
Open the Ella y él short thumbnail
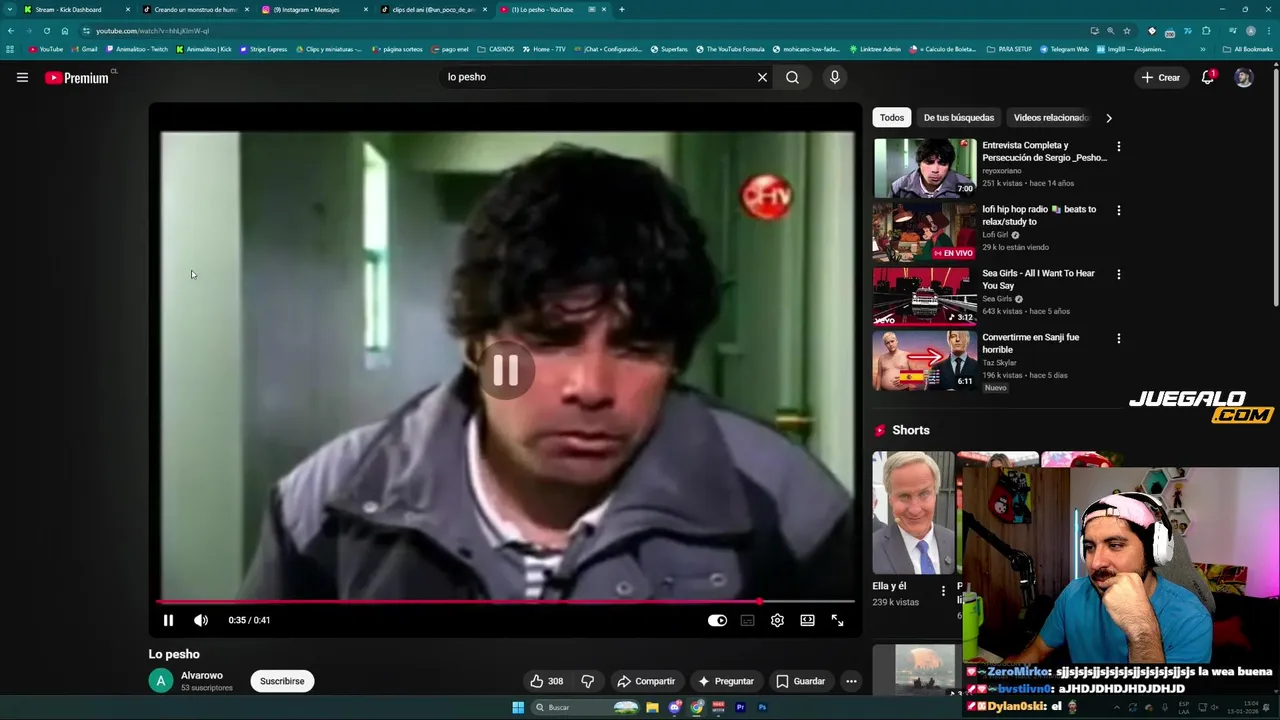tap(913, 512)
